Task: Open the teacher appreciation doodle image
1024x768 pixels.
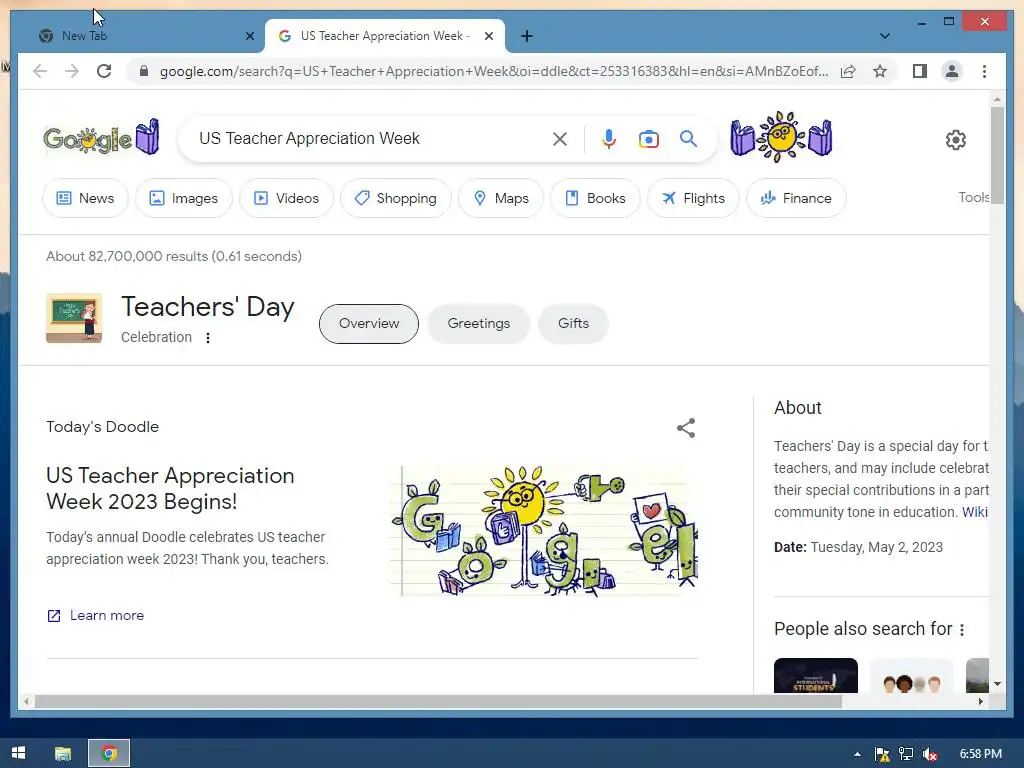Action: (544, 531)
